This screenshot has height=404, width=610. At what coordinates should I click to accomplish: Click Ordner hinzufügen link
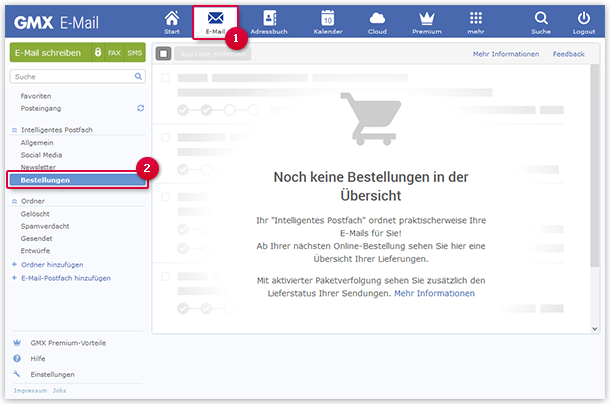tap(52, 265)
